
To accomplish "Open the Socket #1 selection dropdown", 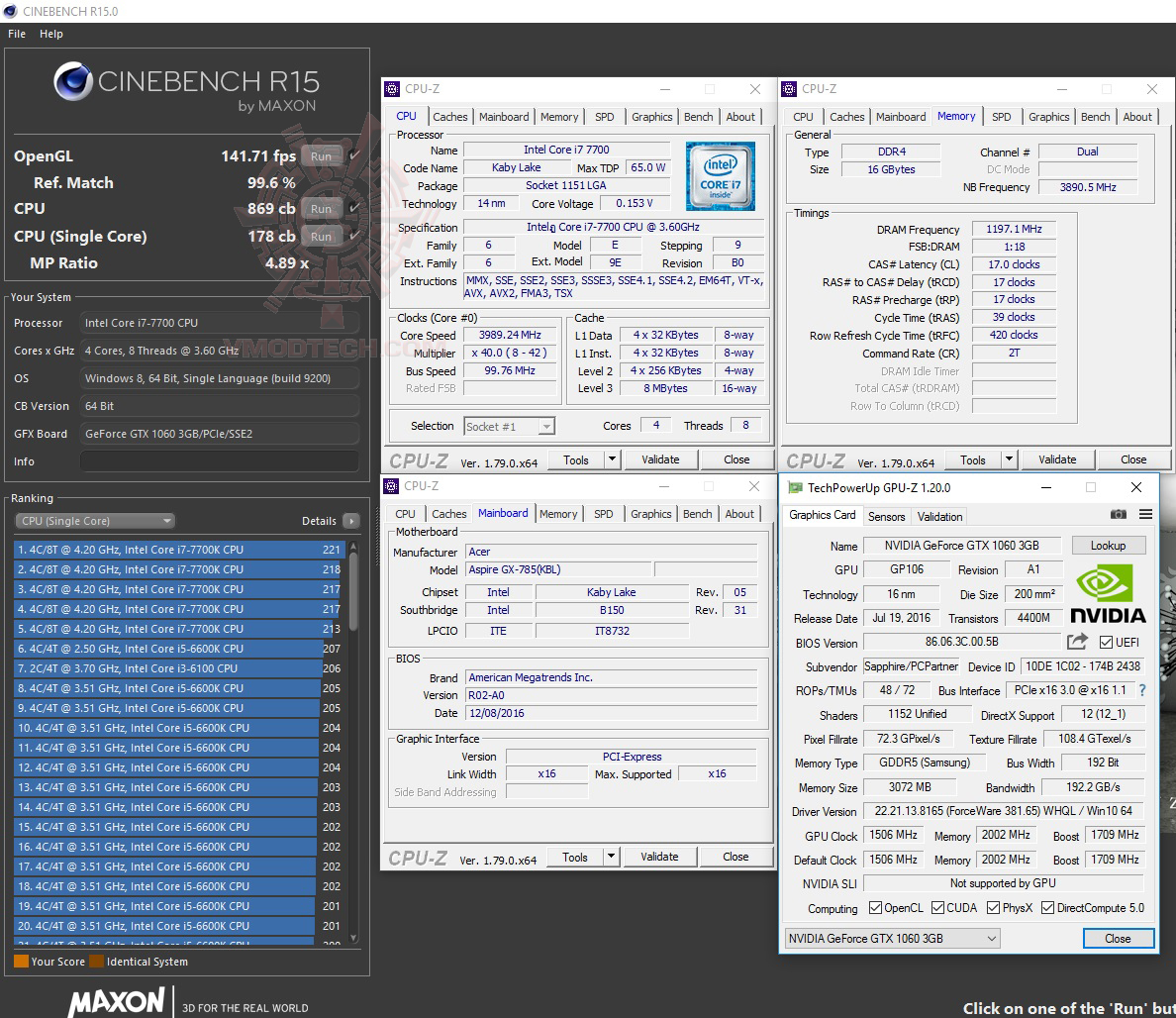I will (x=509, y=426).
